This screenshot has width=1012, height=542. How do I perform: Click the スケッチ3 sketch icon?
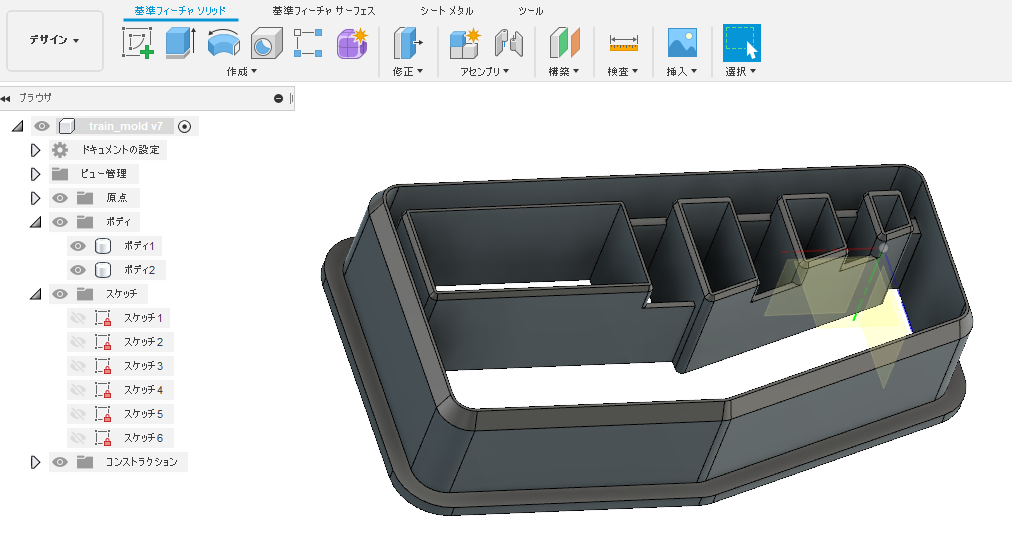pos(103,366)
